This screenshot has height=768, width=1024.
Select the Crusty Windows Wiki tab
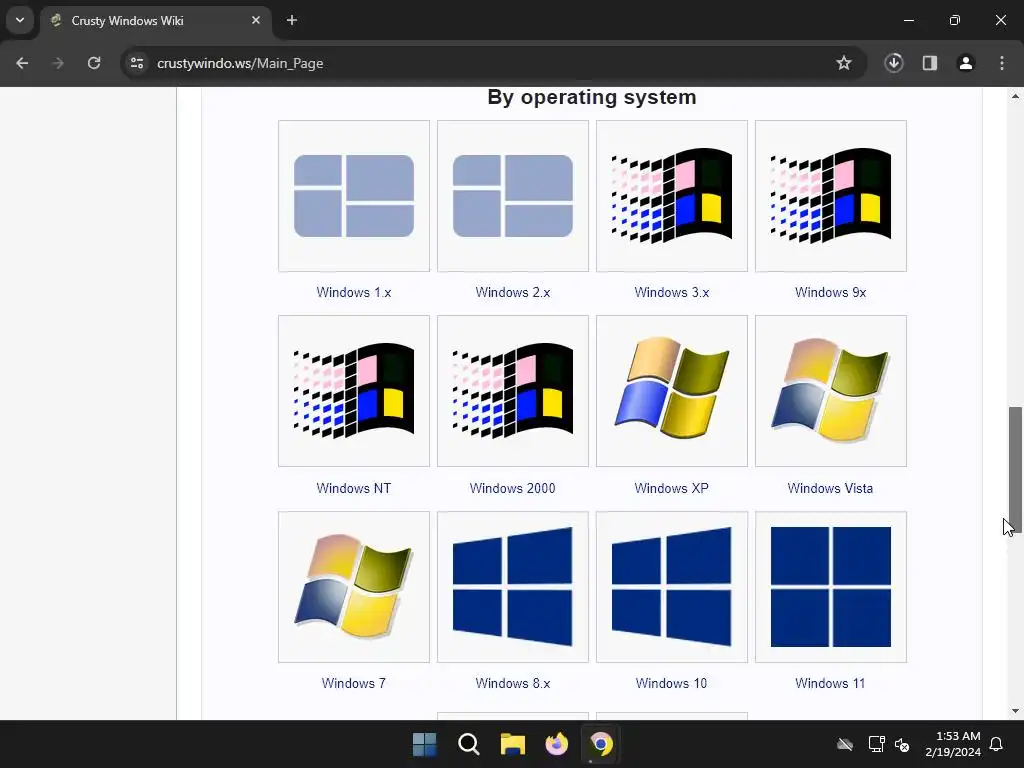tap(155, 21)
